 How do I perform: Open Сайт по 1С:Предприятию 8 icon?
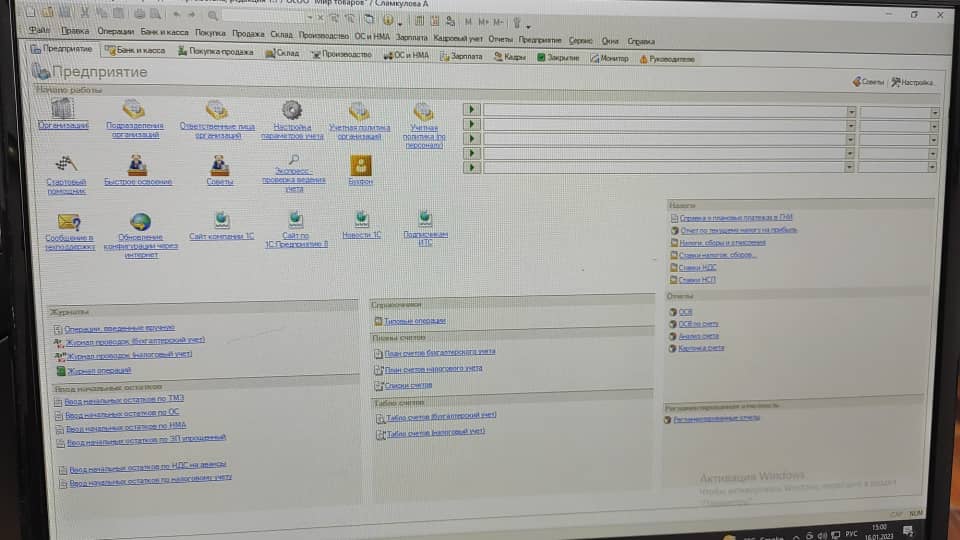click(x=296, y=219)
